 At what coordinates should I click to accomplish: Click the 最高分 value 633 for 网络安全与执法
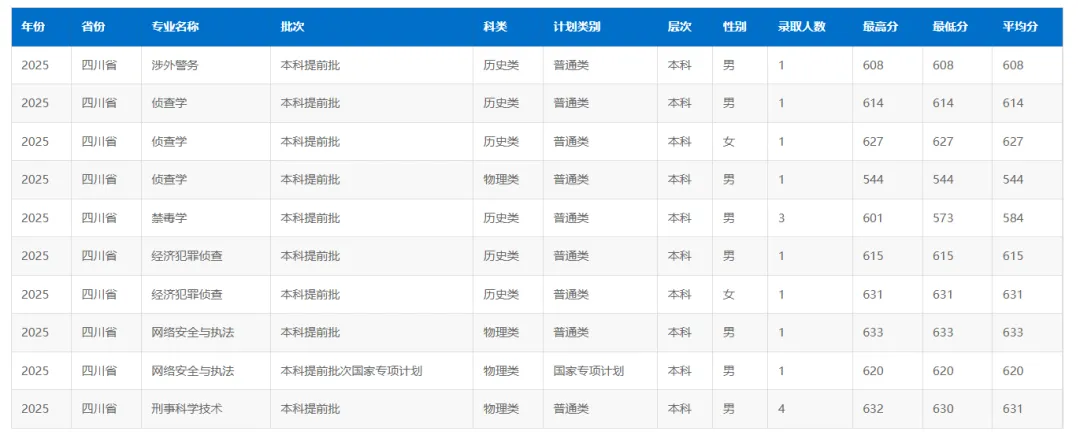(x=873, y=332)
